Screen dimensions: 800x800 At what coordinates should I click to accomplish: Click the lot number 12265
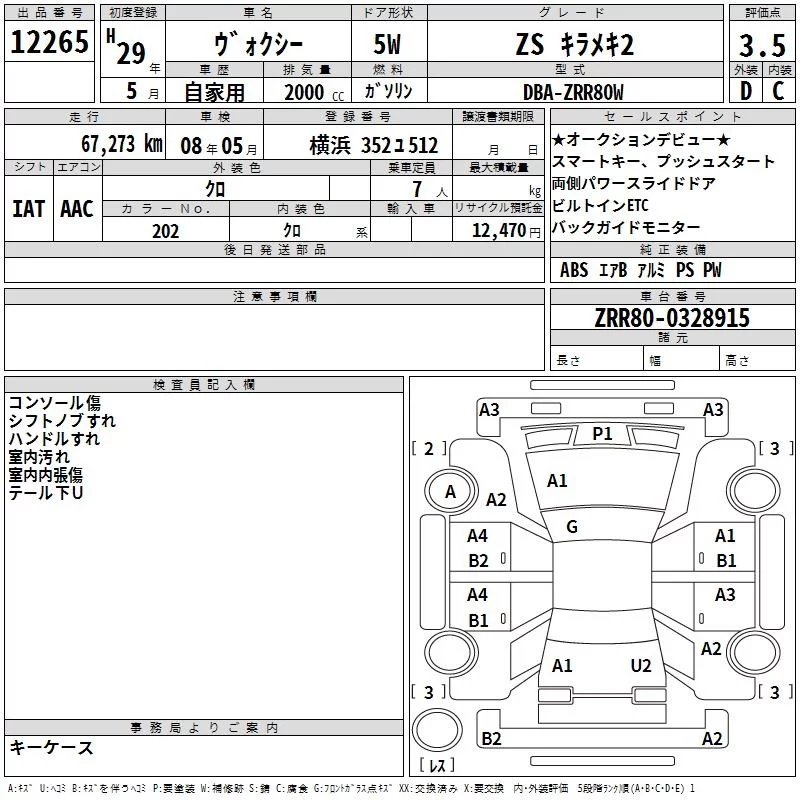click(49, 41)
